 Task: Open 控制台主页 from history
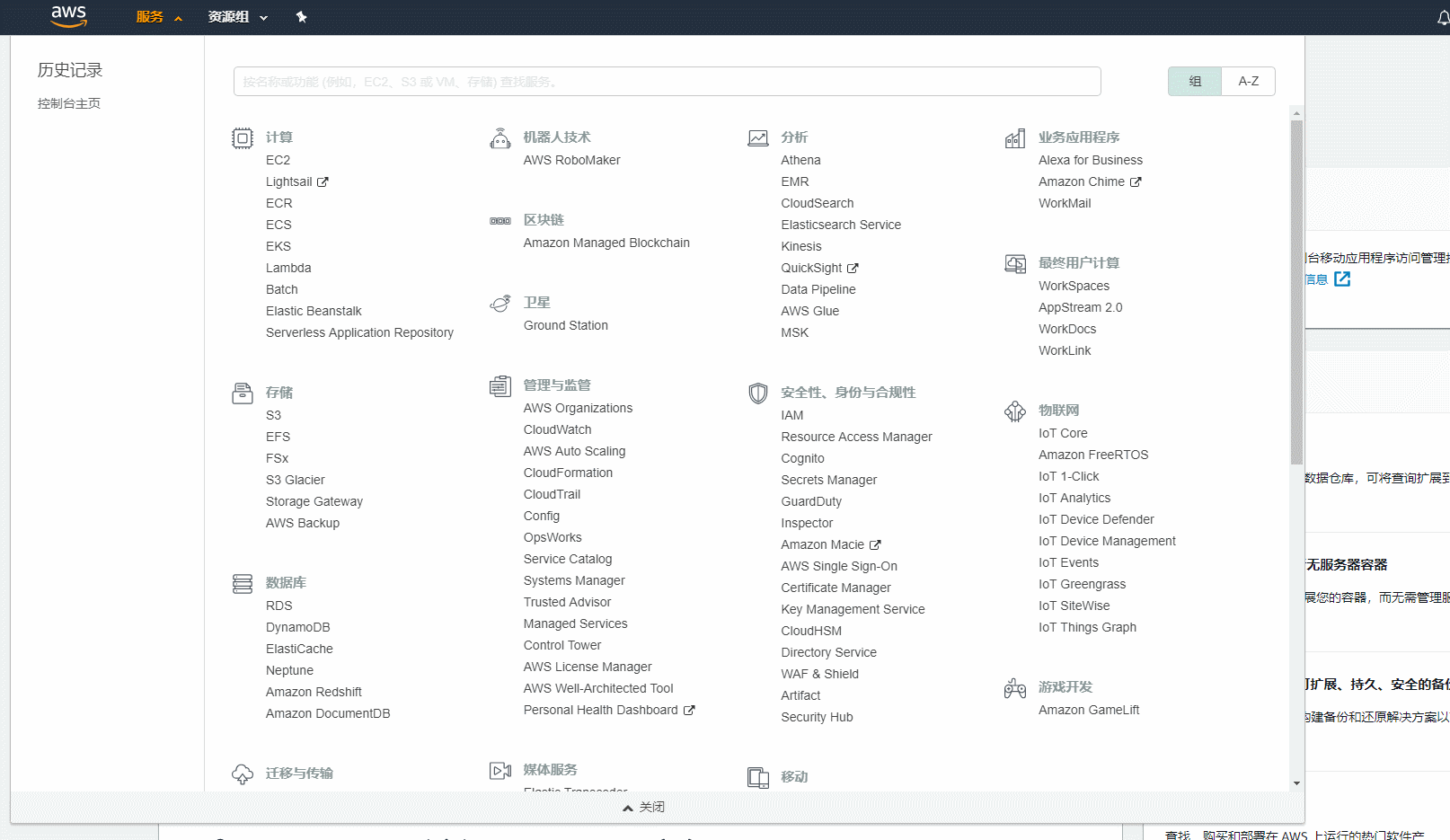[69, 103]
